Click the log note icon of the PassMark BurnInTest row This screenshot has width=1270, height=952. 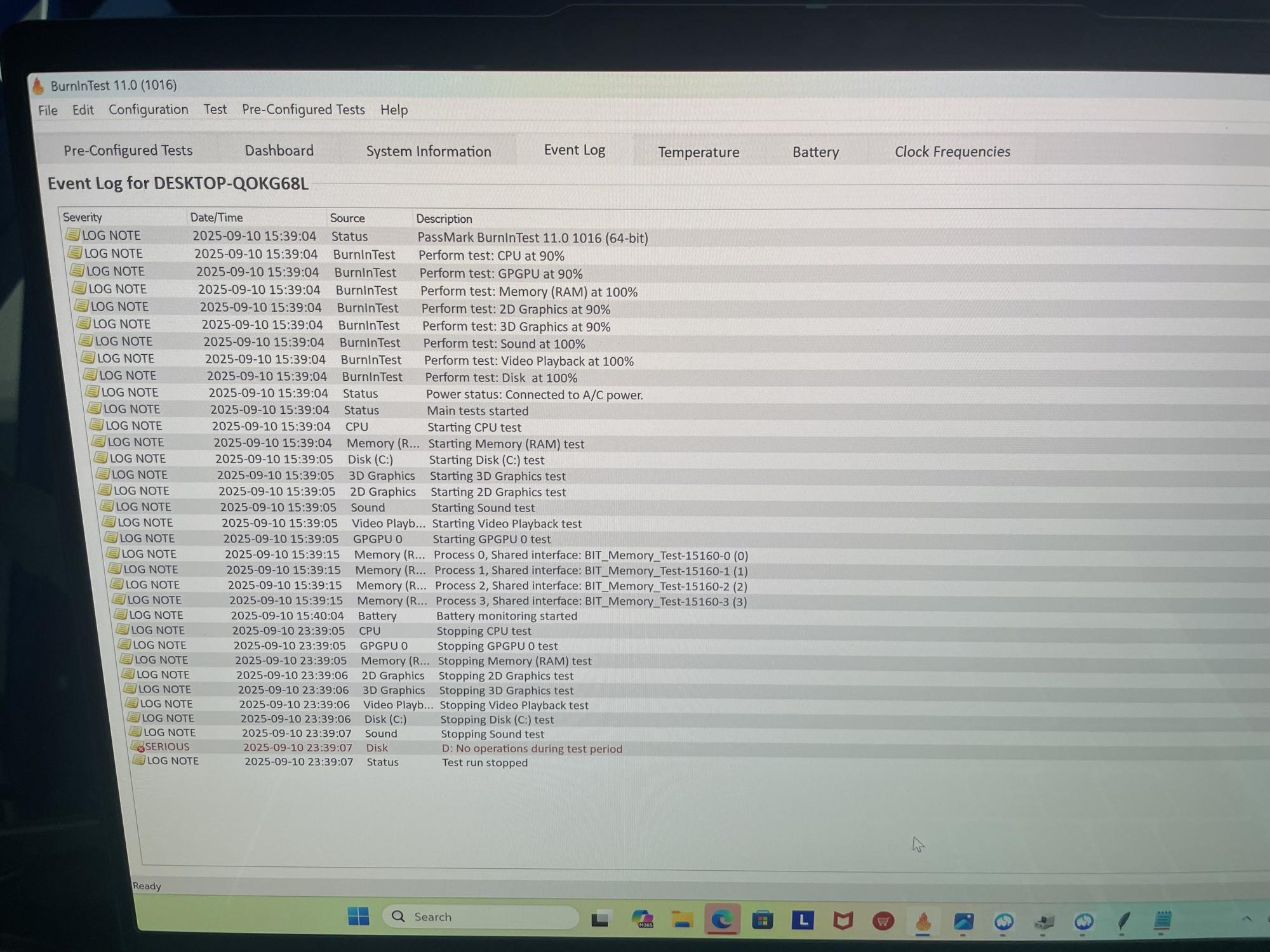[x=72, y=235]
